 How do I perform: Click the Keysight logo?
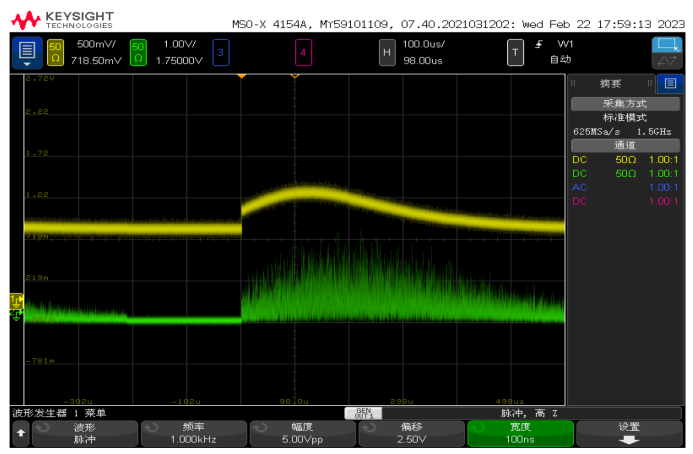[x=64, y=18]
